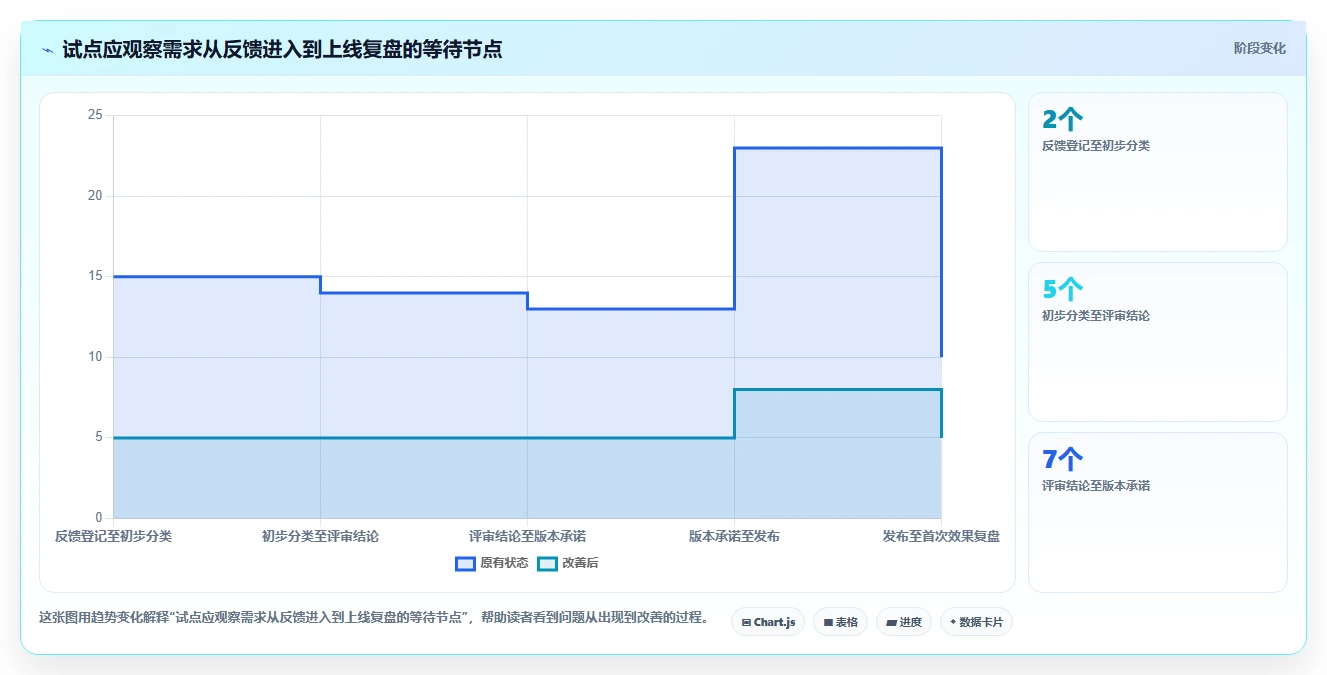The image size is (1327, 675).
Task: Click x-axis label 评审结论至版本承诺
Action: (x=527, y=536)
